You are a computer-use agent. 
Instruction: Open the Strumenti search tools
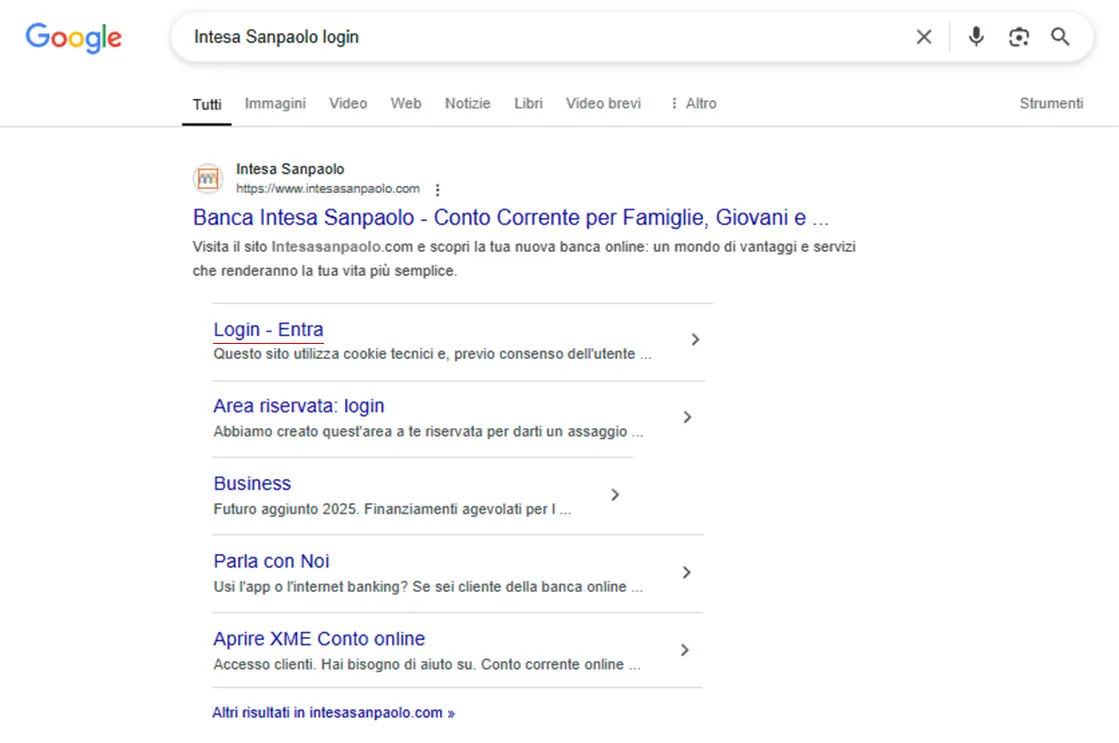(x=1051, y=103)
